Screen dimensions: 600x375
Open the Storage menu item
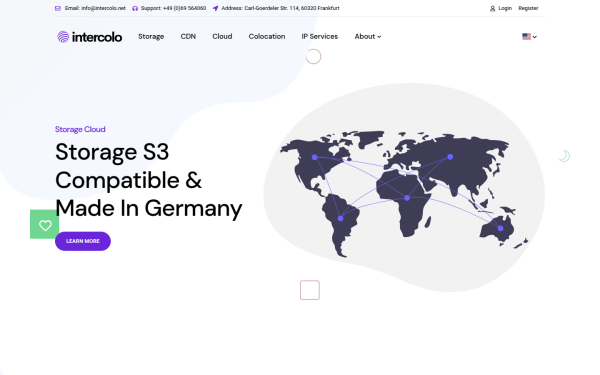coord(151,36)
